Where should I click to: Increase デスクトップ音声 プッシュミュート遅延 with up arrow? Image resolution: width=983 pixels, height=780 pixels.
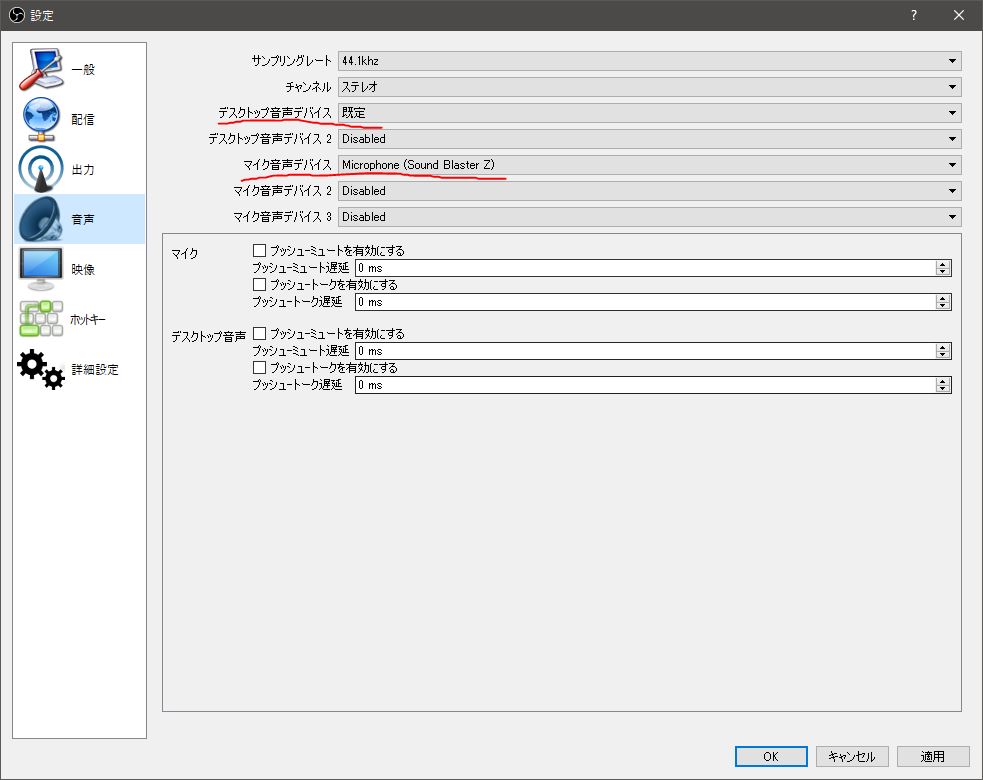[x=943, y=347]
